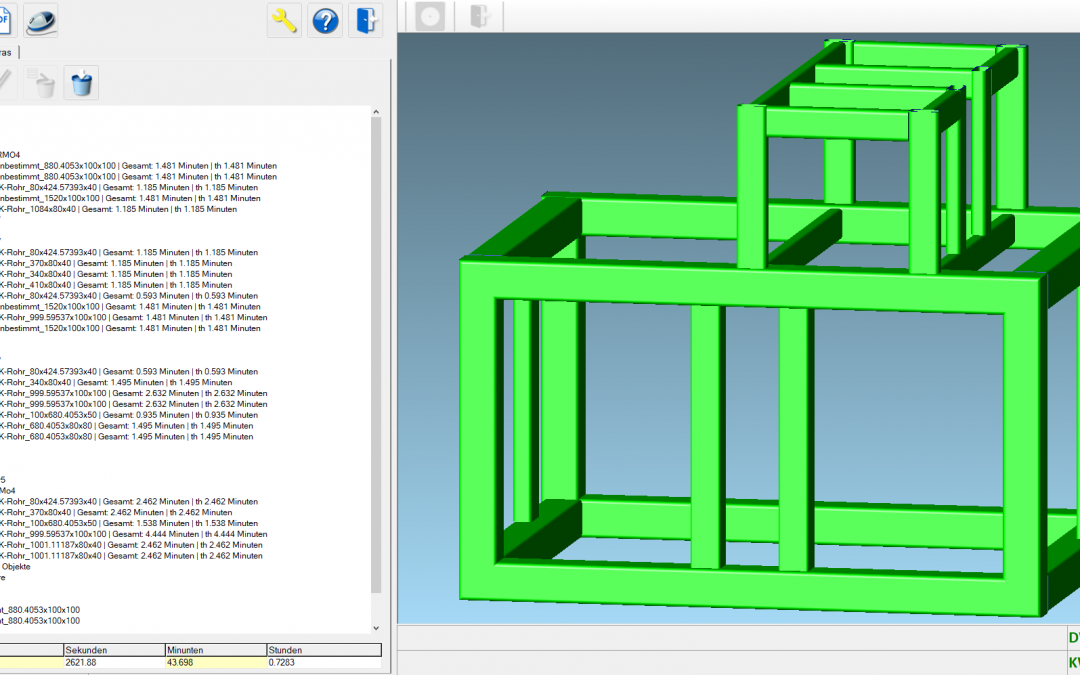This screenshot has height=675, width=1080.
Task: Open help via the blue question mark
Action: coord(325,20)
